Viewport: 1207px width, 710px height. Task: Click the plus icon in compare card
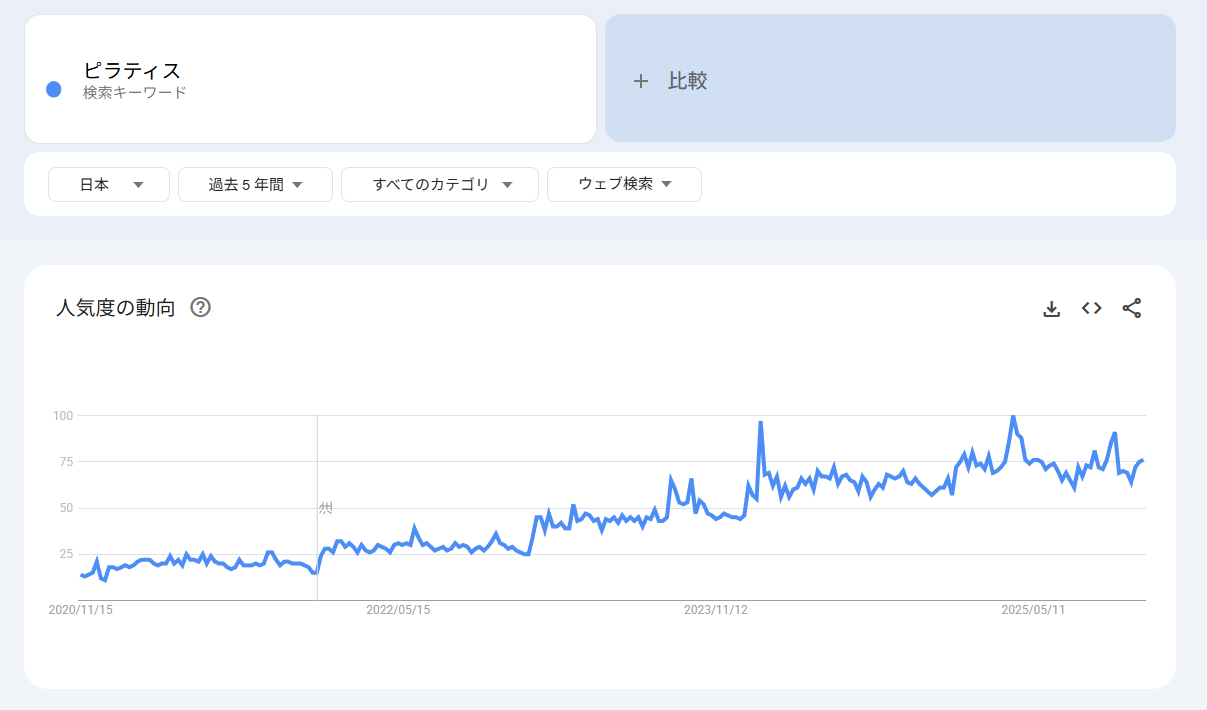pyautogui.click(x=641, y=81)
